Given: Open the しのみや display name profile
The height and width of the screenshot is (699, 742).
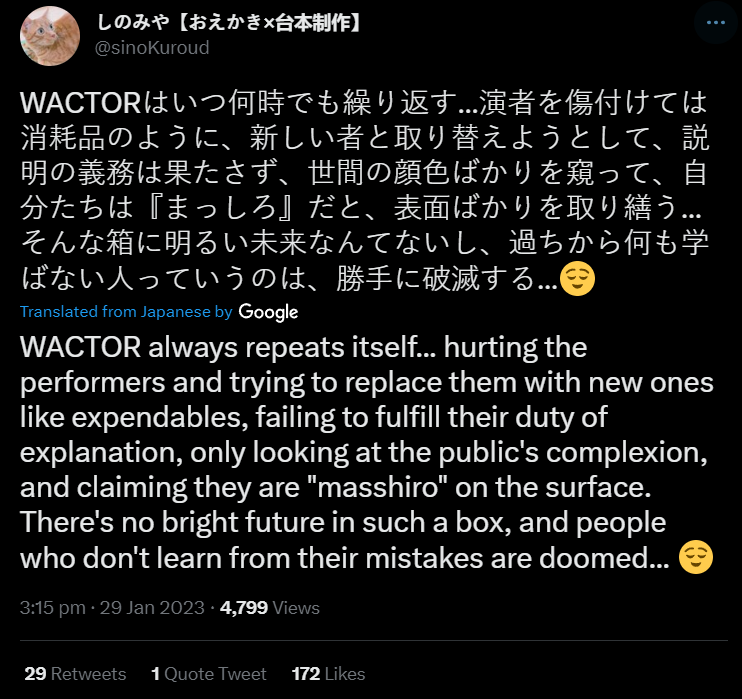Looking at the screenshot, I should [229, 22].
